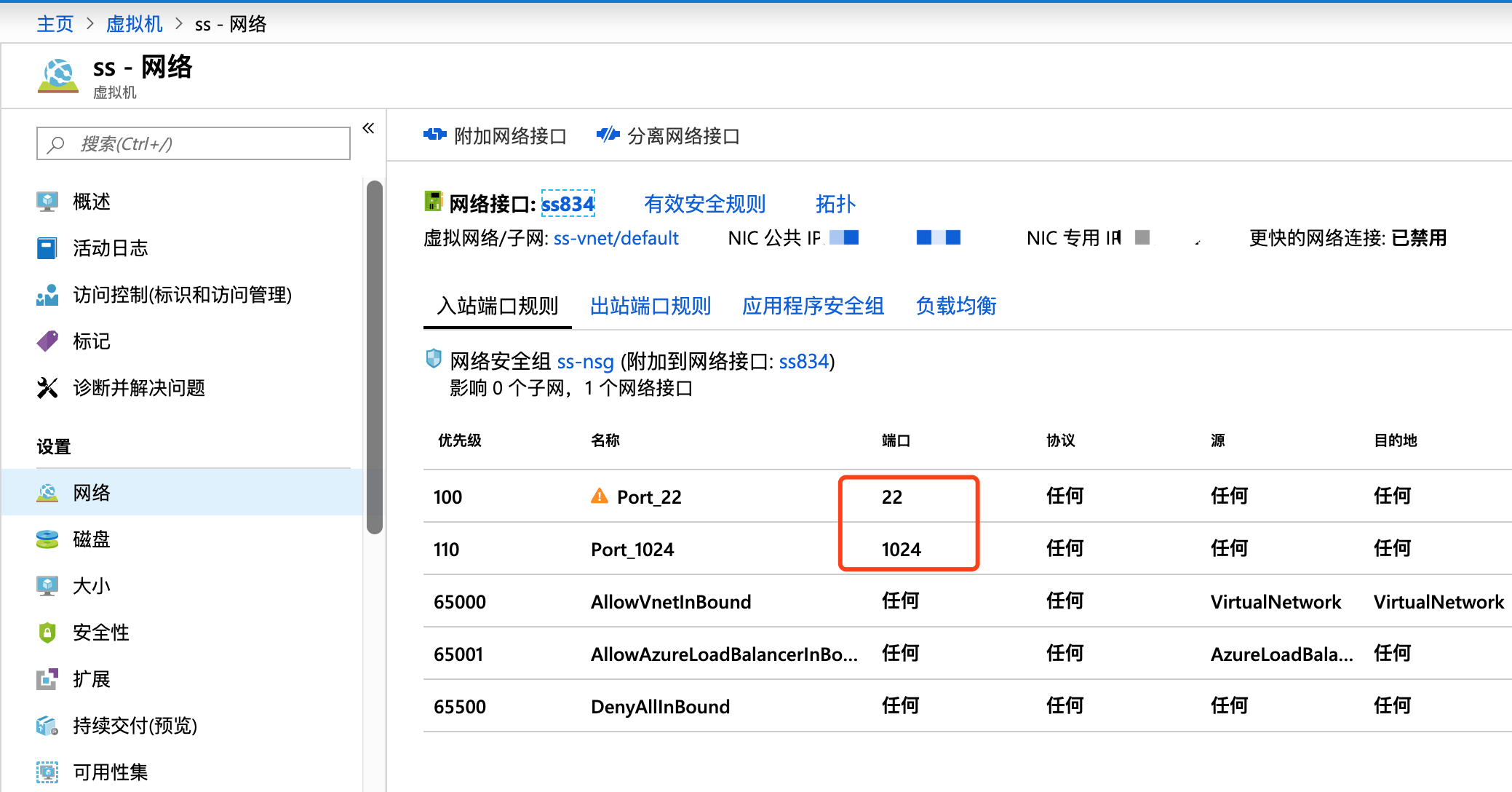Click priority 100 cell
Screen dimensions: 1512x792
(x=448, y=496)
